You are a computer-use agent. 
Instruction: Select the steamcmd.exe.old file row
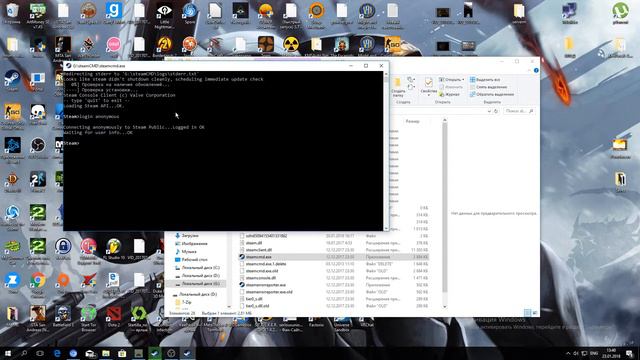(334, 271)
